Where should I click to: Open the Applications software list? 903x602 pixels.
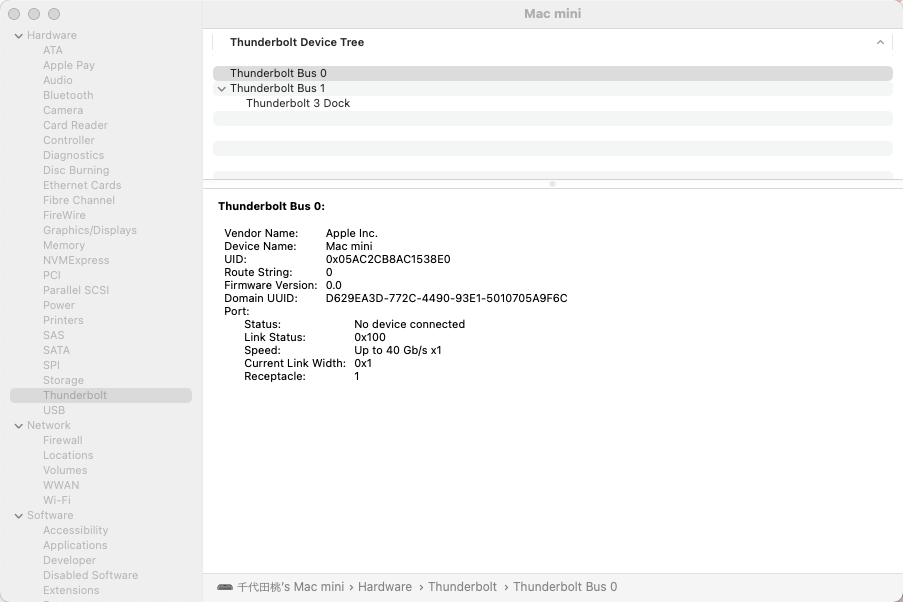tap(75, 545)
